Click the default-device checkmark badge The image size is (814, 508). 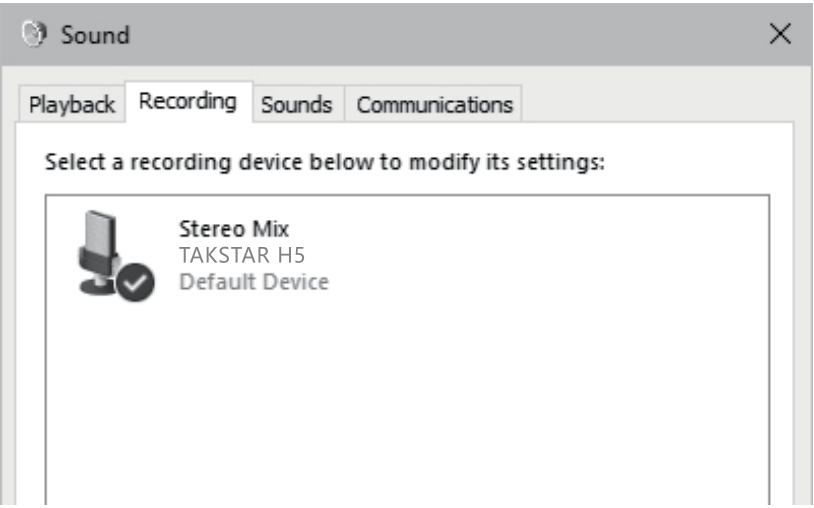click(135, 284)
